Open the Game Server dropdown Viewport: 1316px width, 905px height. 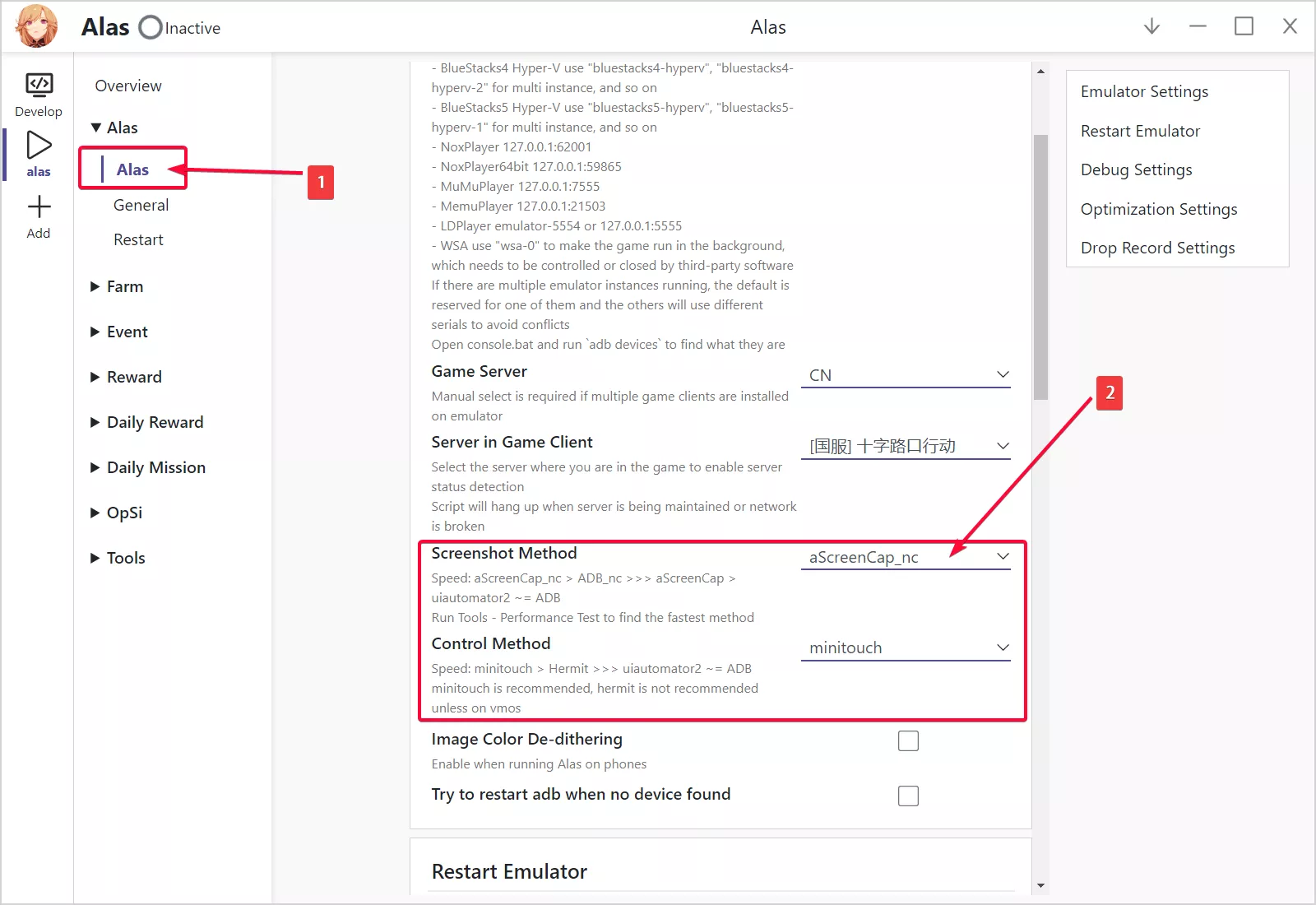[x=906, y=375]
